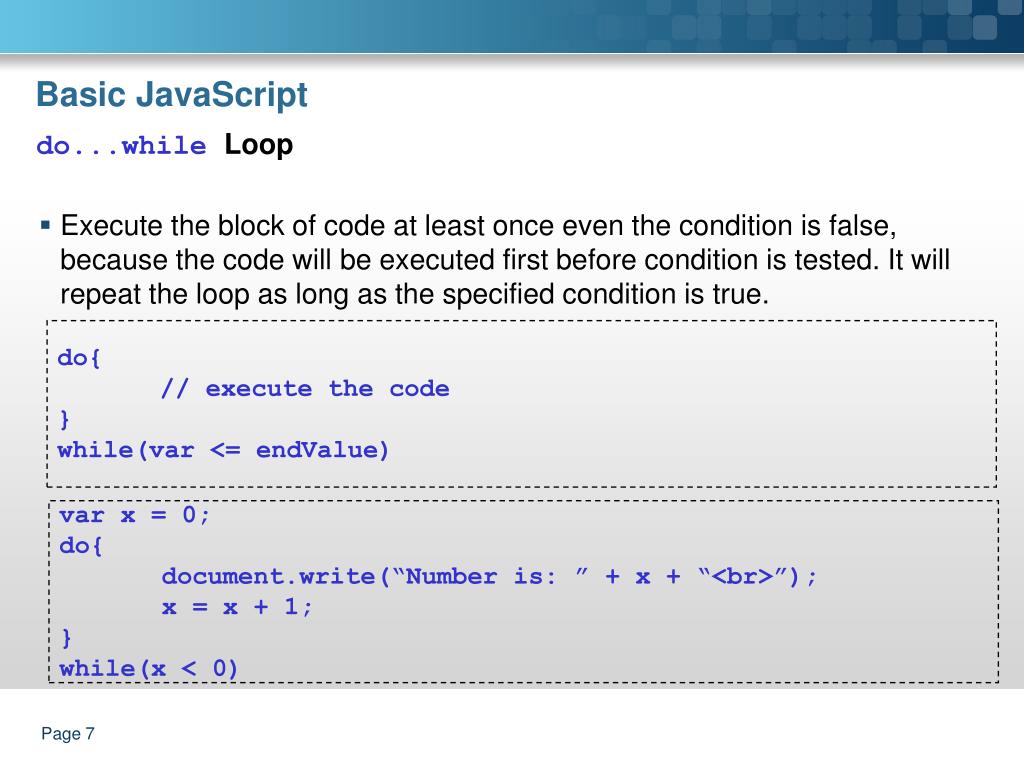Viewport: 1024px width, 768px height.
Task: Click the "while(var <= endValue)" line
Action: coord(223,450)
